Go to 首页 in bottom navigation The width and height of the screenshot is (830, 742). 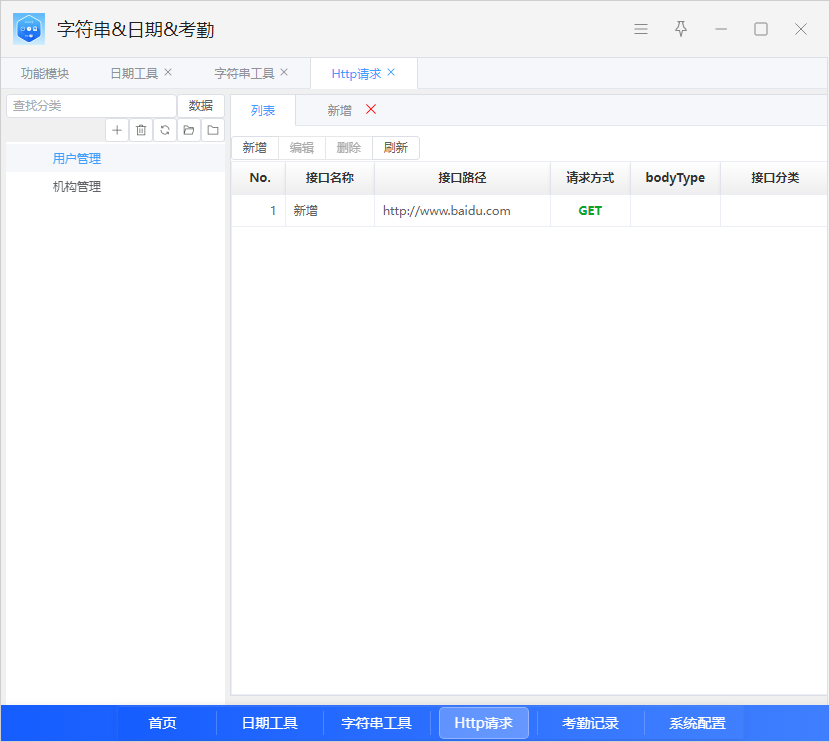(x=163, y=723)
